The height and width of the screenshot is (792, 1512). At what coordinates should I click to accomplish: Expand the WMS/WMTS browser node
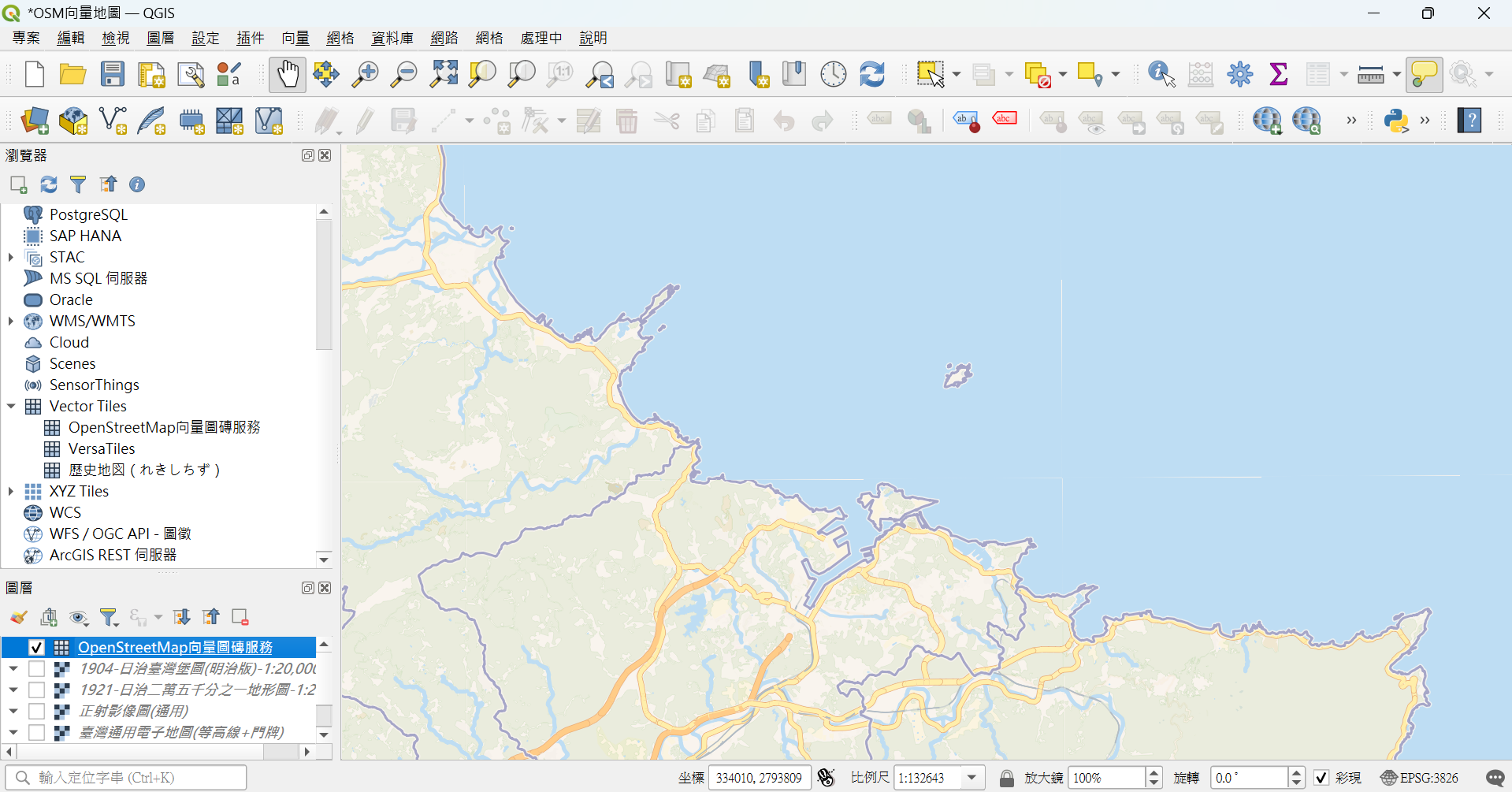click(x=11, y=321)
